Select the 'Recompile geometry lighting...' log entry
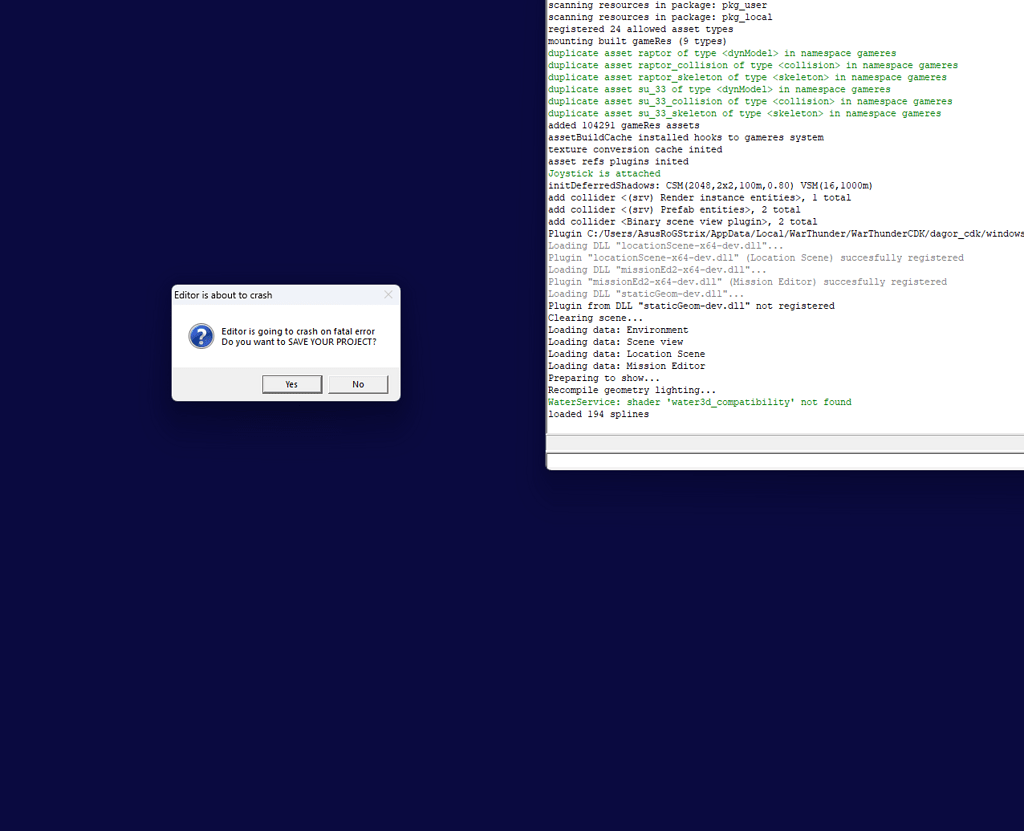 point(631,390)
